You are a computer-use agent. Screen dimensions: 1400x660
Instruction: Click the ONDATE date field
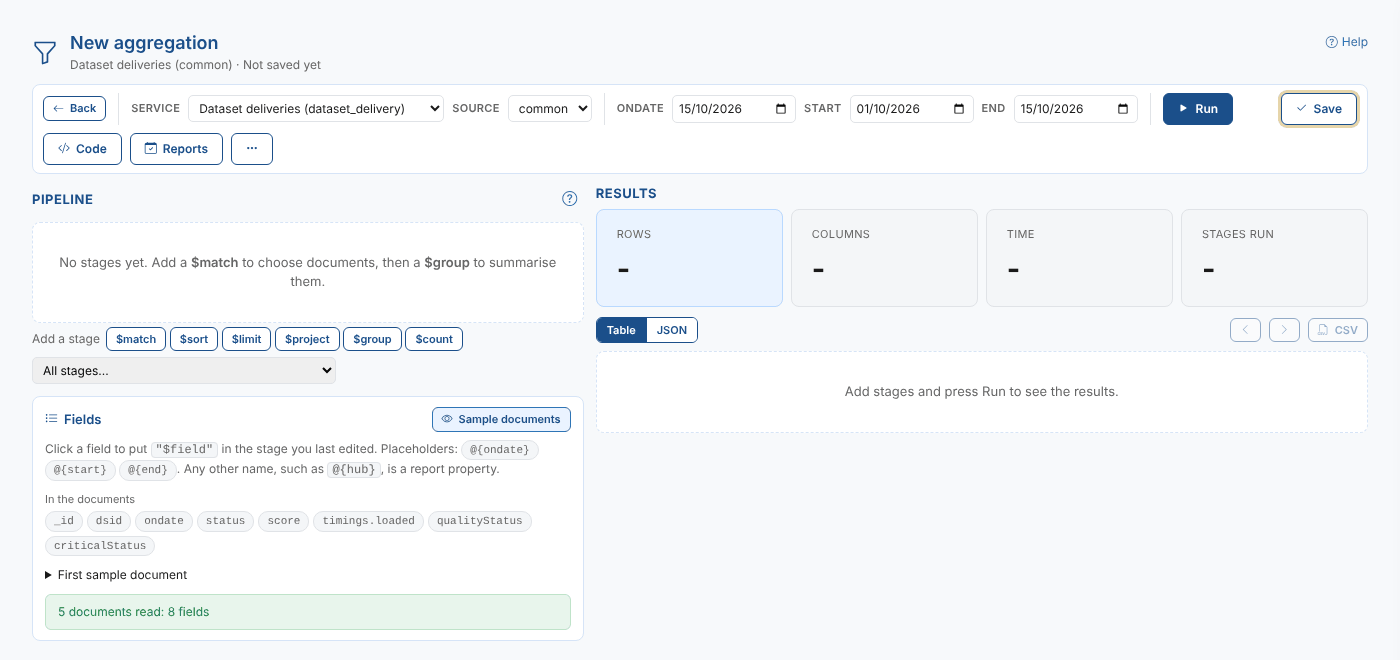coord(734,108)
